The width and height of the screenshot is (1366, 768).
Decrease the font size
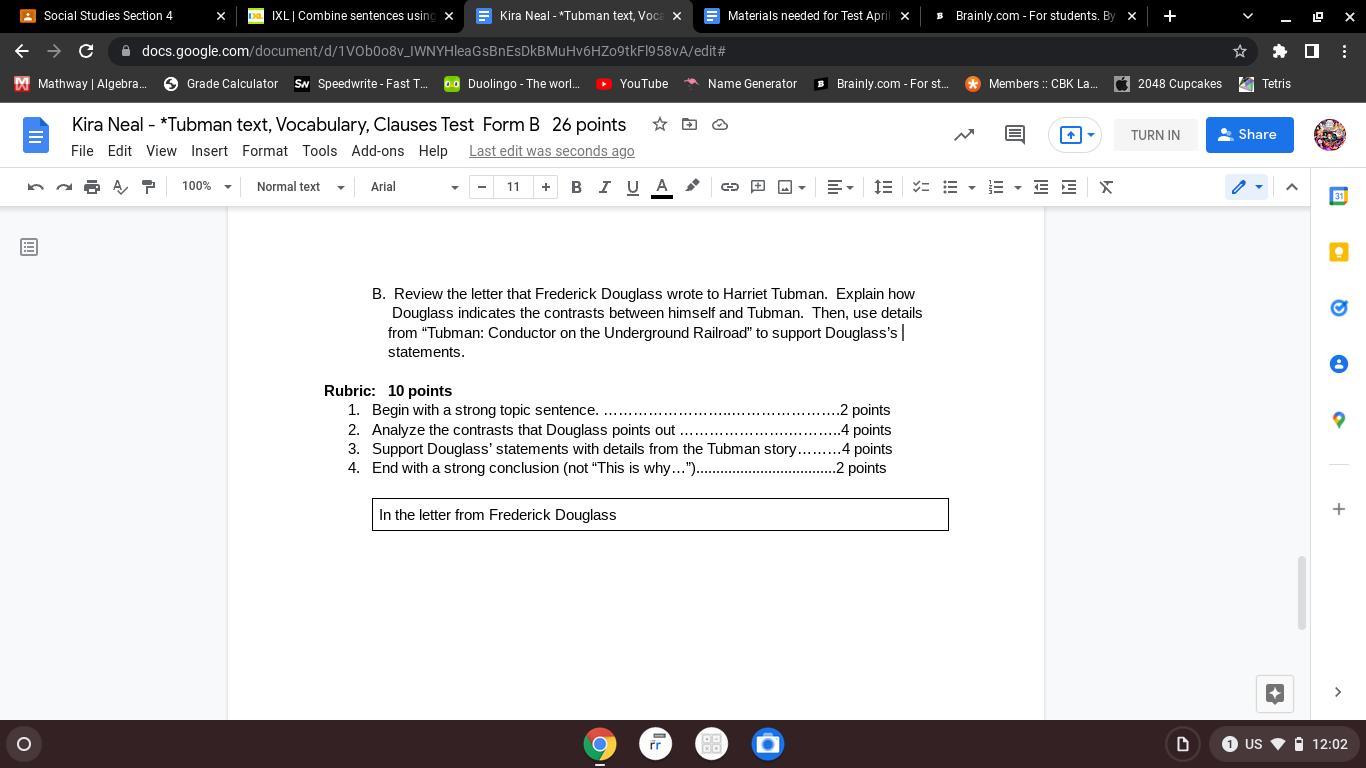click(482, 187)
